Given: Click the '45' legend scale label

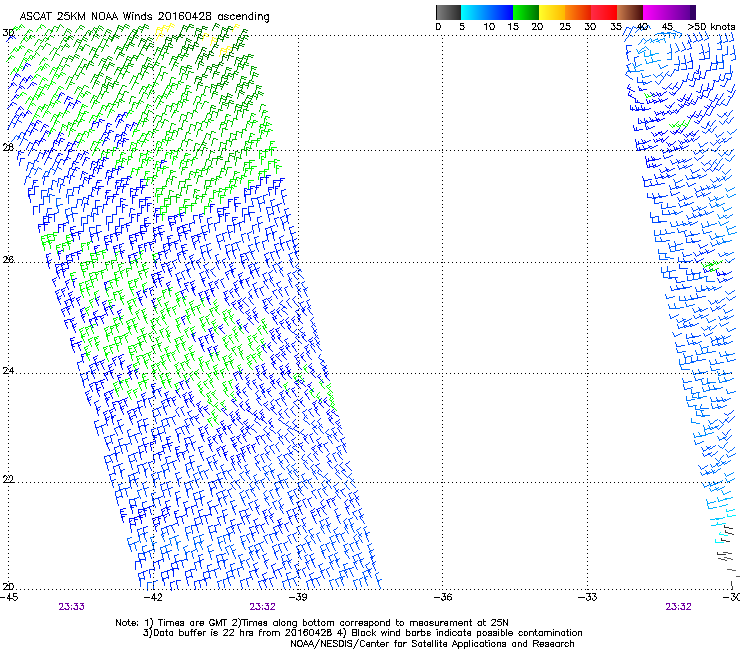Looking at the screenshot, I should tap(667, 27).
